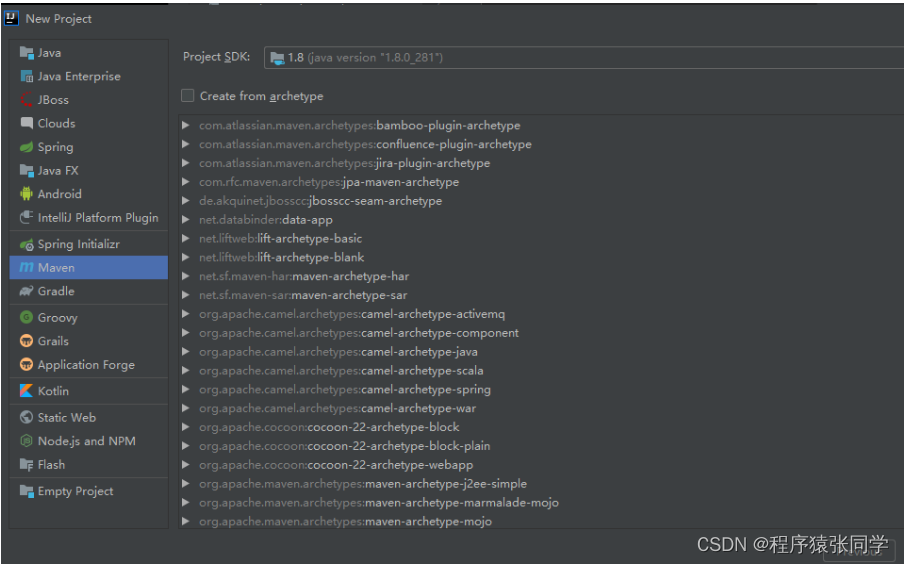Select maven-archetype-mojo row text
Screen dimensions: 904x564
[x=345, y=521]
